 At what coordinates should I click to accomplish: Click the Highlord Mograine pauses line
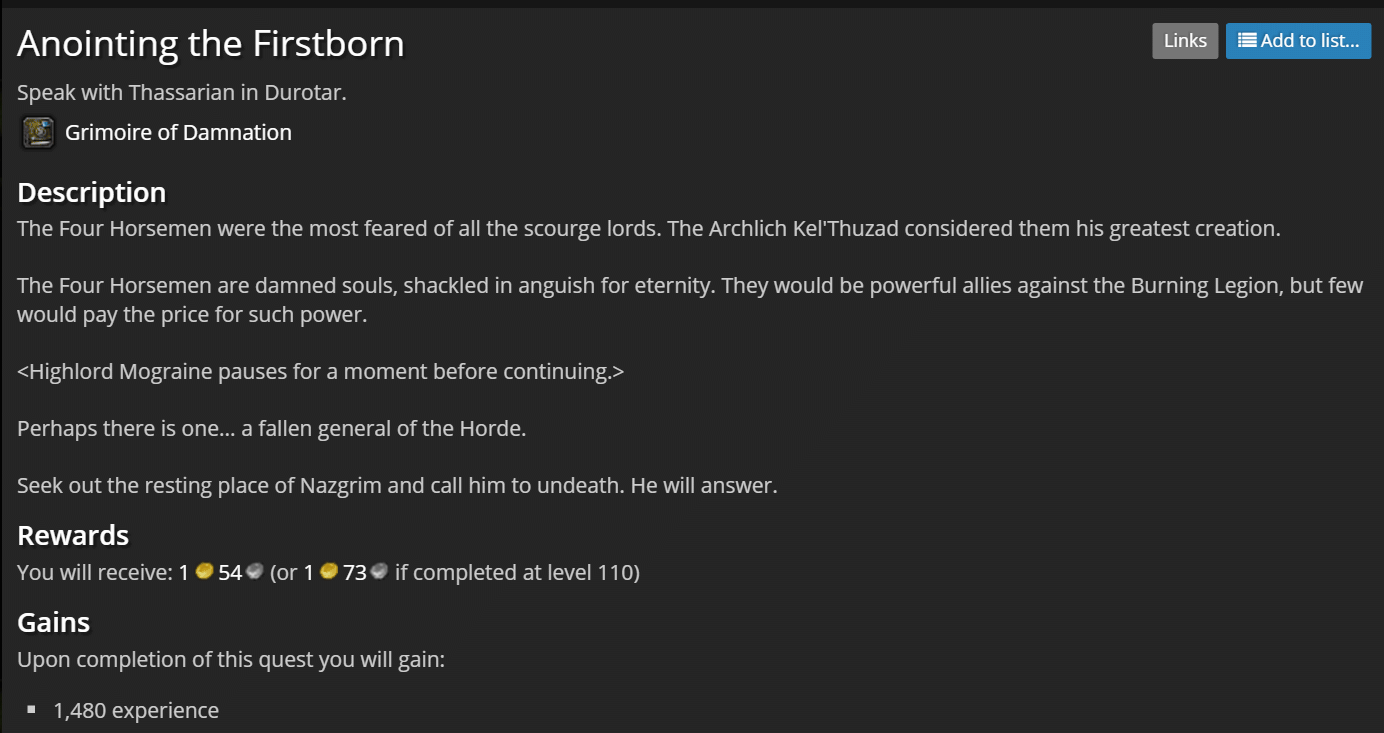pyautogui.click(x=320, y=372)
